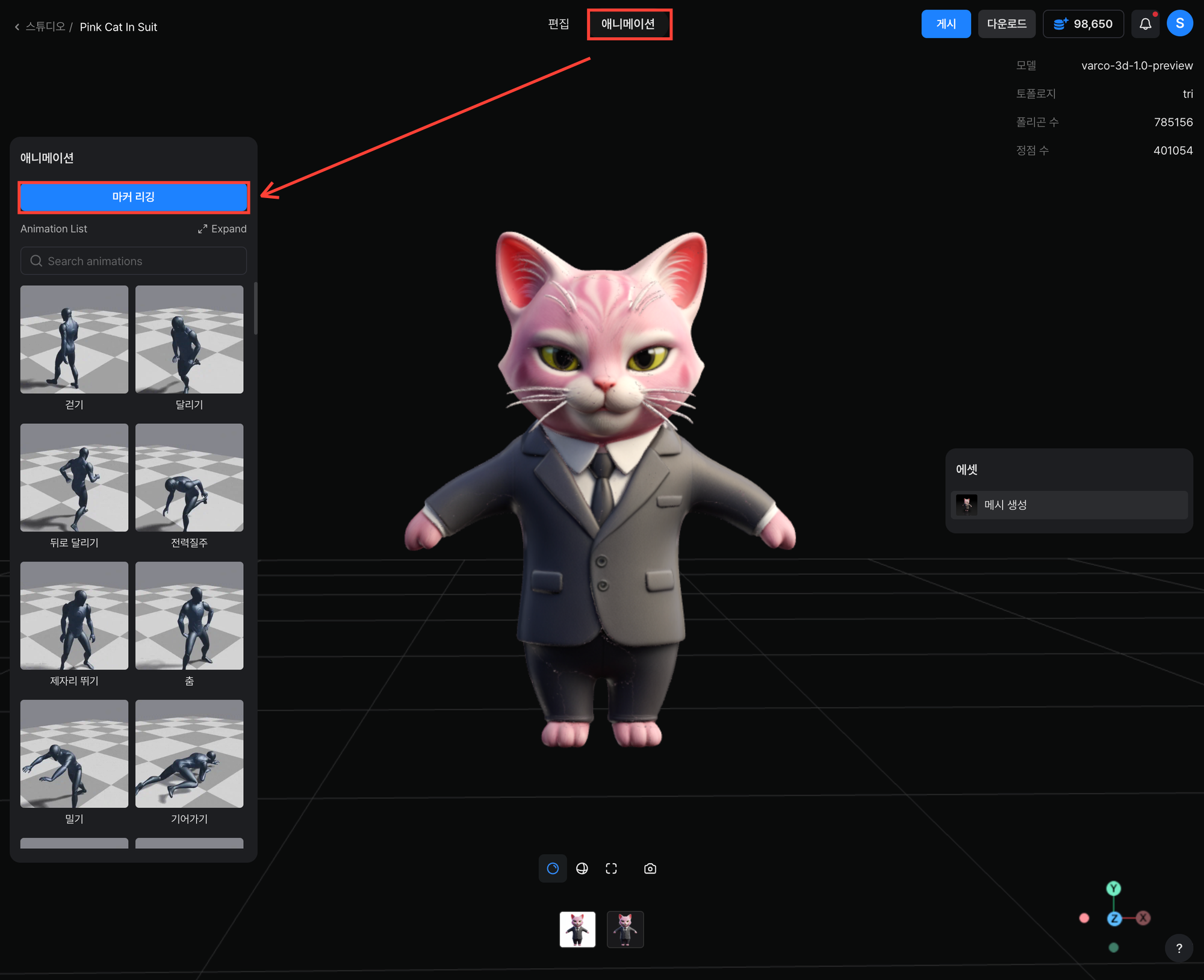Go back with the studio chevron
The image size is (1204, 980).
17,27
